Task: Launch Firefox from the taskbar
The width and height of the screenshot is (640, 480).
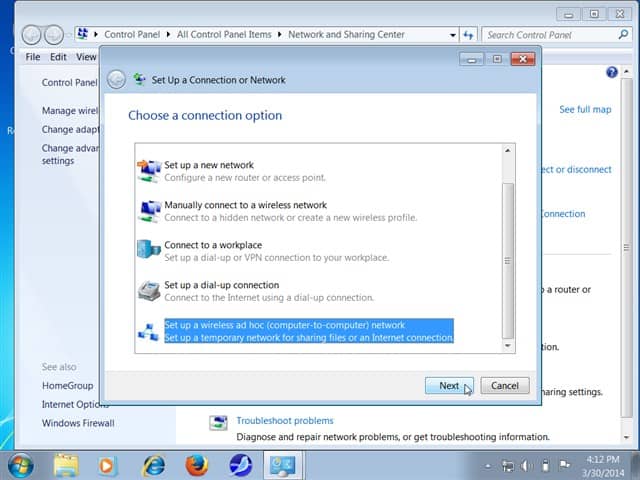Action: [x=198, y=465]
